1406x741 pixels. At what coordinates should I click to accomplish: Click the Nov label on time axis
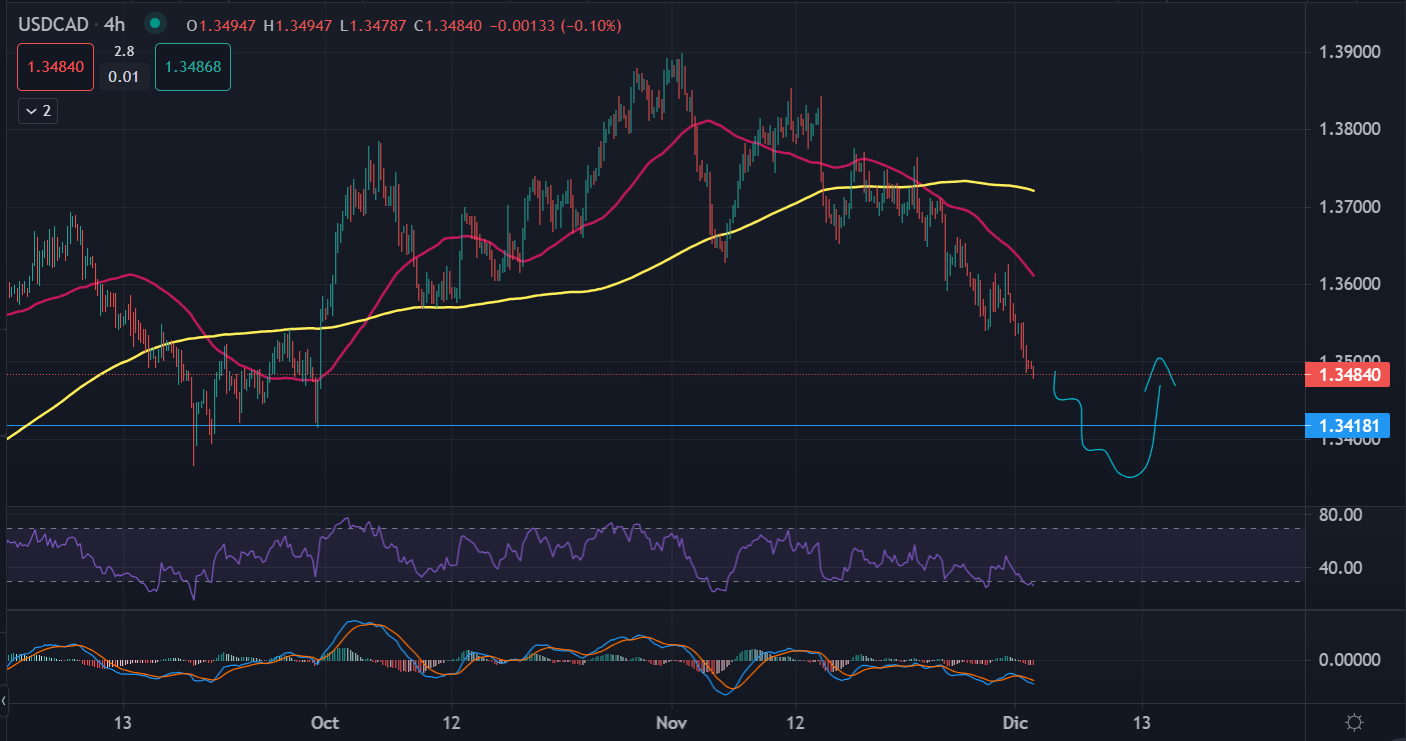(x=672, y=722)
